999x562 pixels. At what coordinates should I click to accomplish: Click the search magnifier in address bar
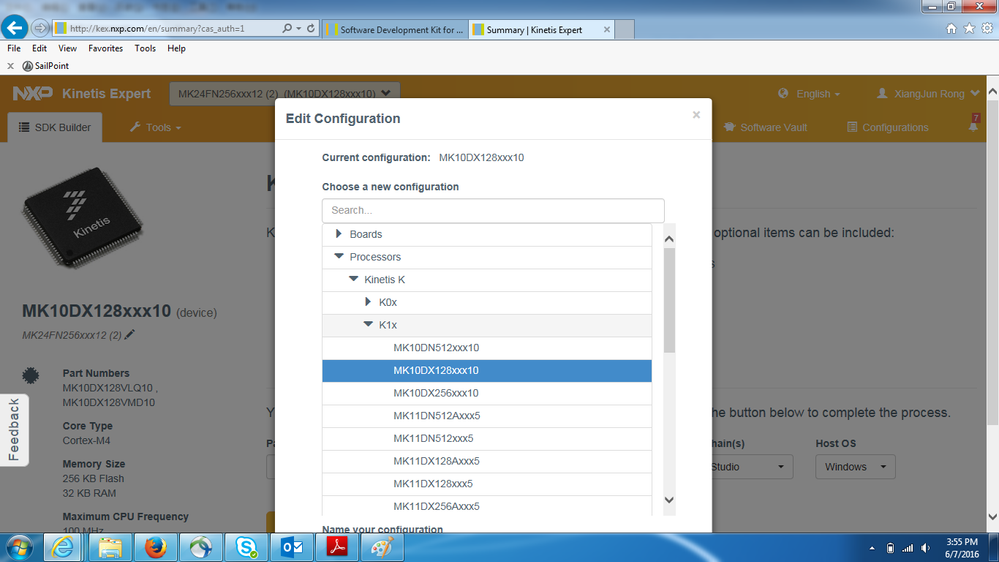(x=287, y=28)
